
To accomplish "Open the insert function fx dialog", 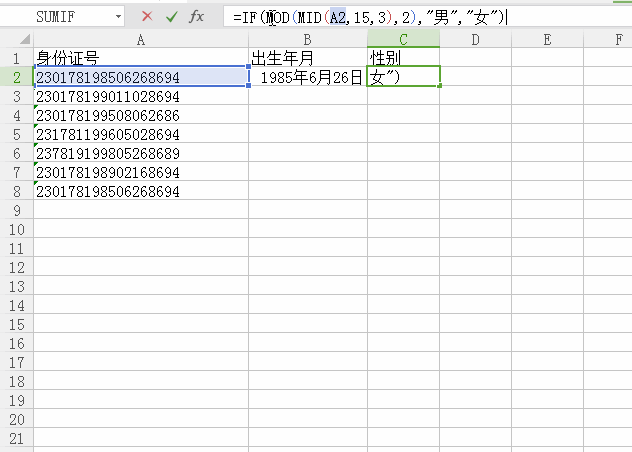I will [x=196, y=17].
